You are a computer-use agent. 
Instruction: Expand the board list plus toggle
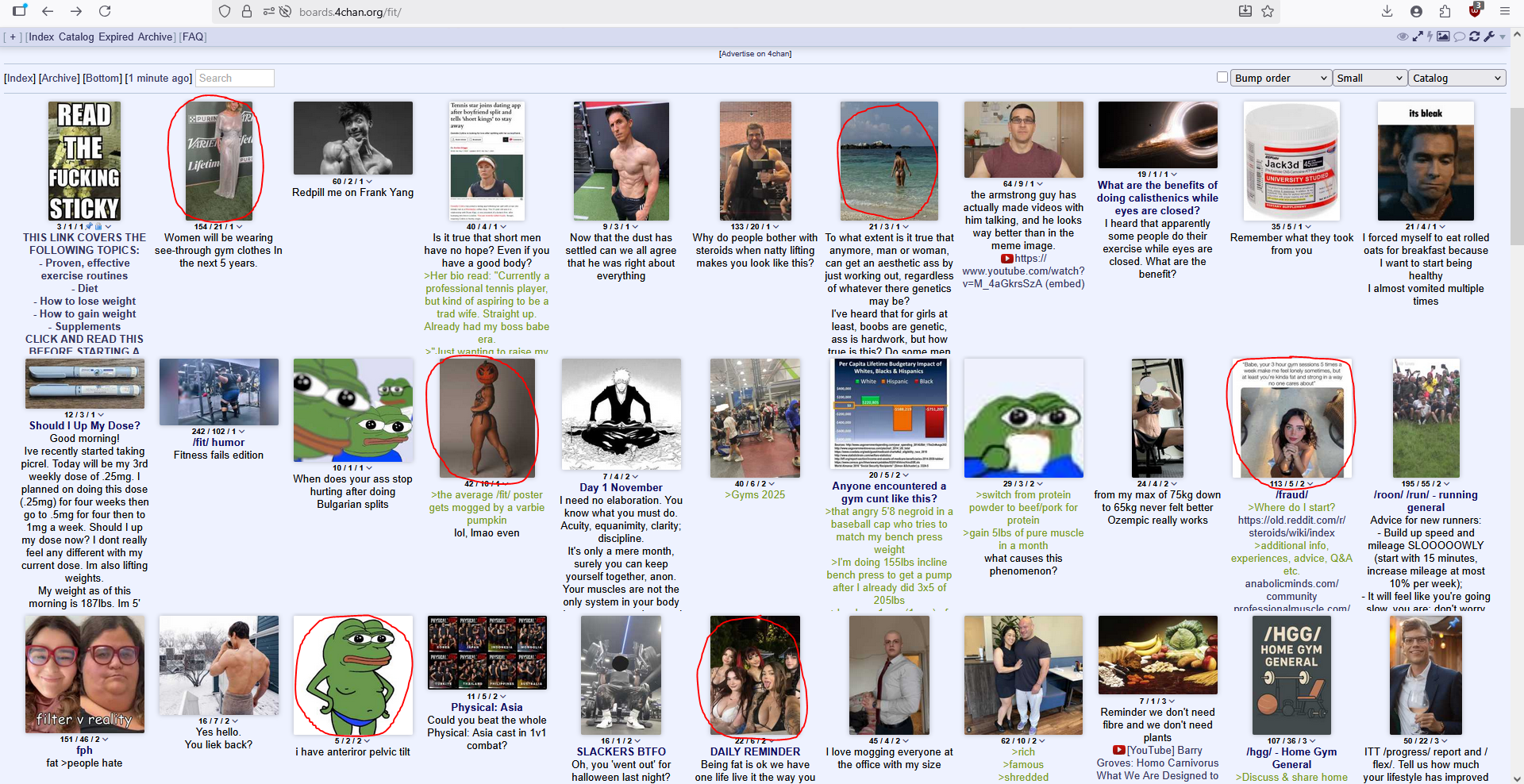pyautogui.click(x=12, y=37)
